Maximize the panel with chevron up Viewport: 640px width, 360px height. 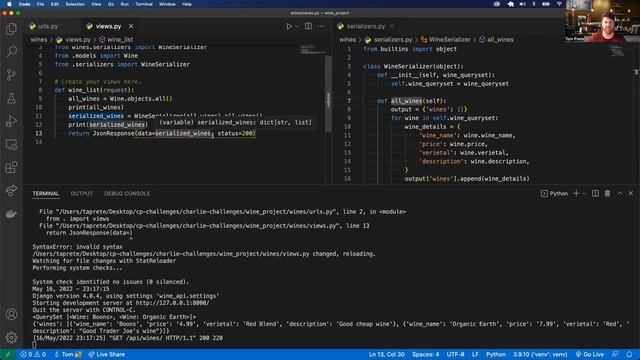point(620,193)
